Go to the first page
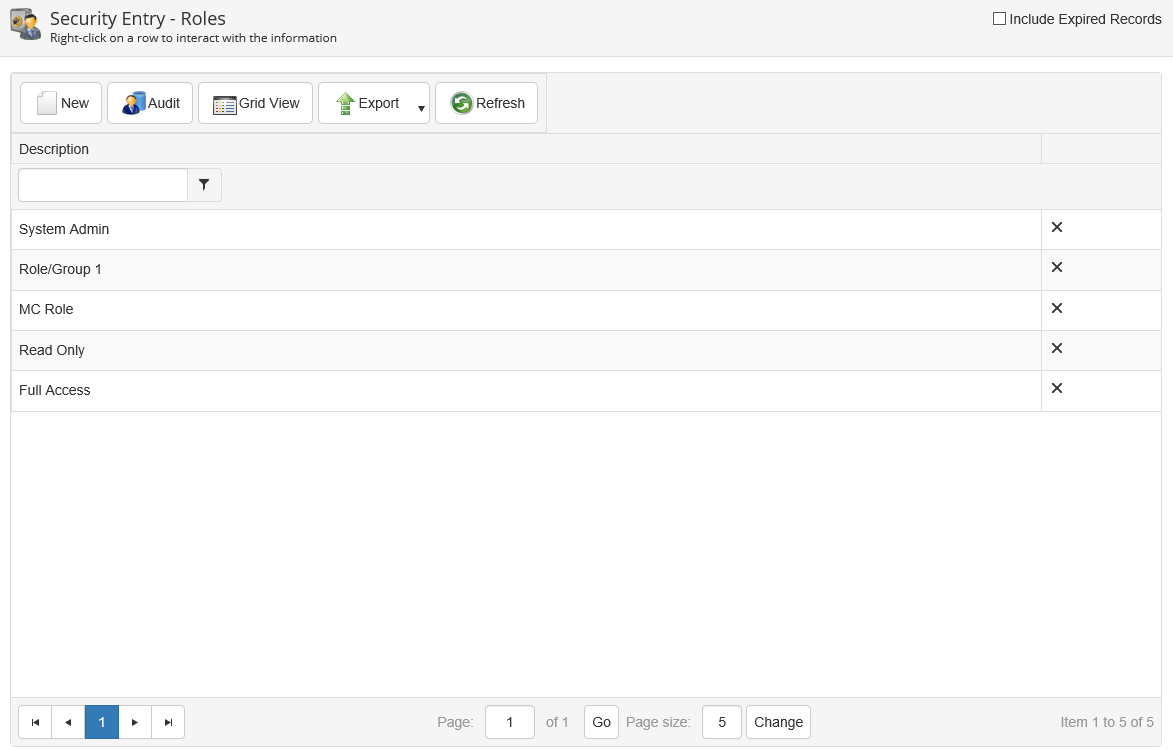This screenshot has width=1173, height=750. (x=35, y=722)
